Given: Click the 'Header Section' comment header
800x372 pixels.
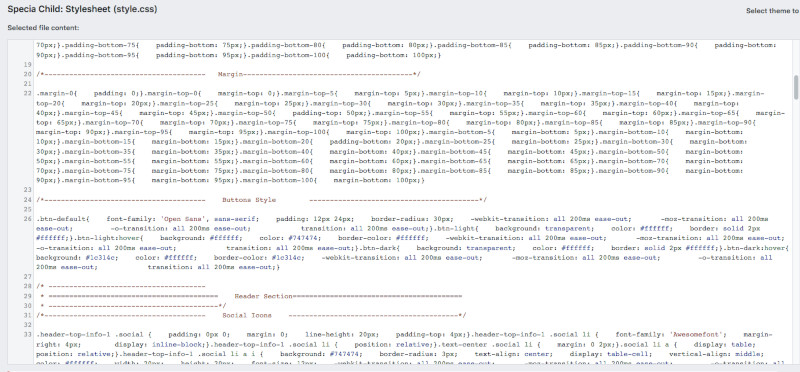Looking at the screenshot, I should pos(263,296).
